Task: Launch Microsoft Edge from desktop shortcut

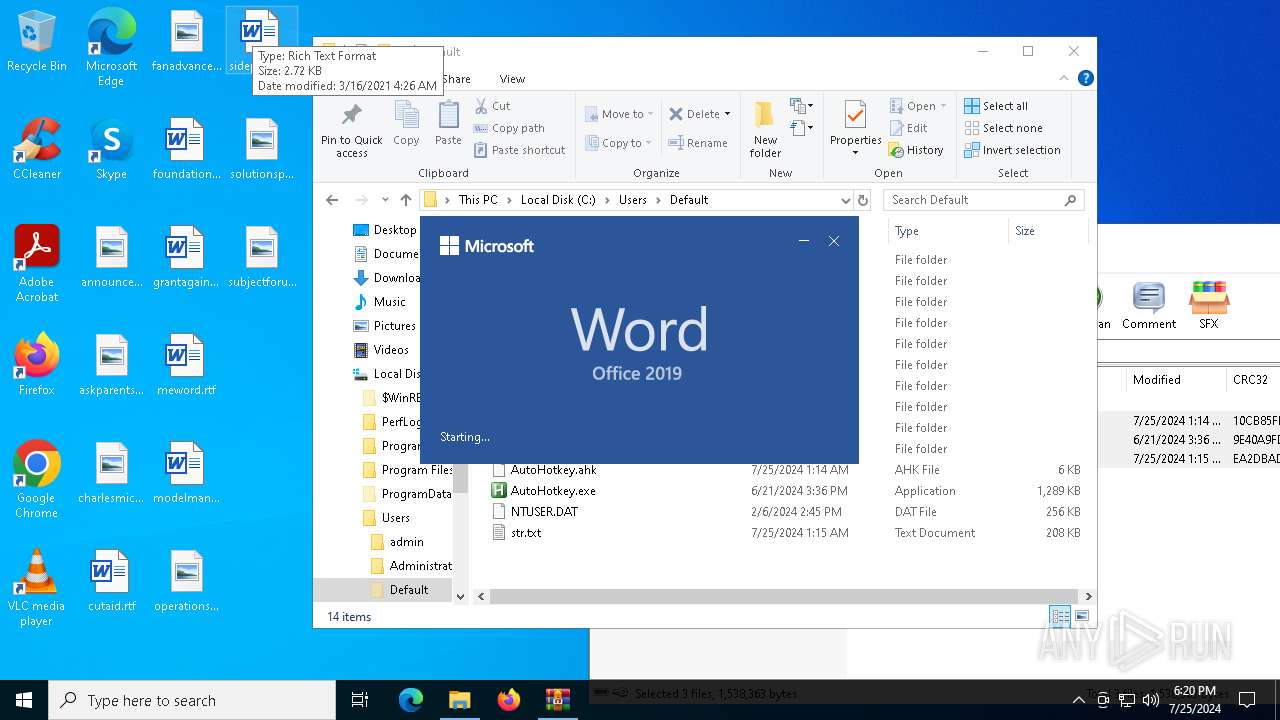Action: coord(111,48)
